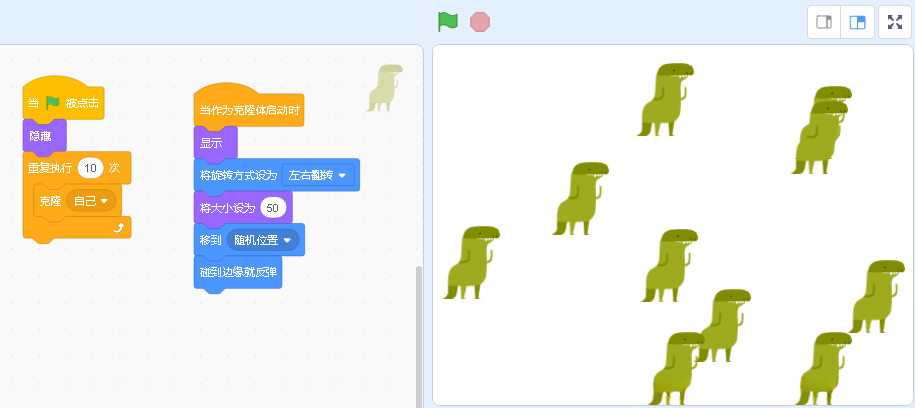Viewport: 915px width, 408px height.
Task: Click the green flag to run
Action: coord(448,22)
